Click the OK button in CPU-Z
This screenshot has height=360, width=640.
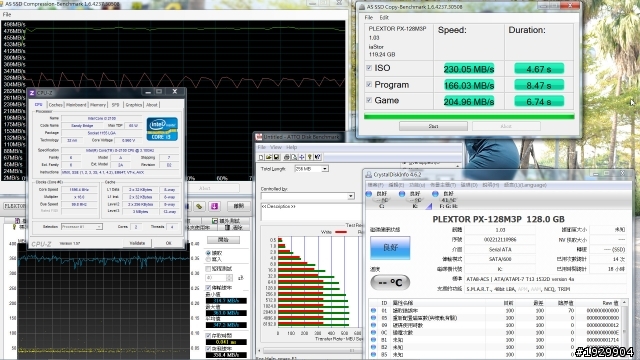pyautogui.click(x=169, y=243)
